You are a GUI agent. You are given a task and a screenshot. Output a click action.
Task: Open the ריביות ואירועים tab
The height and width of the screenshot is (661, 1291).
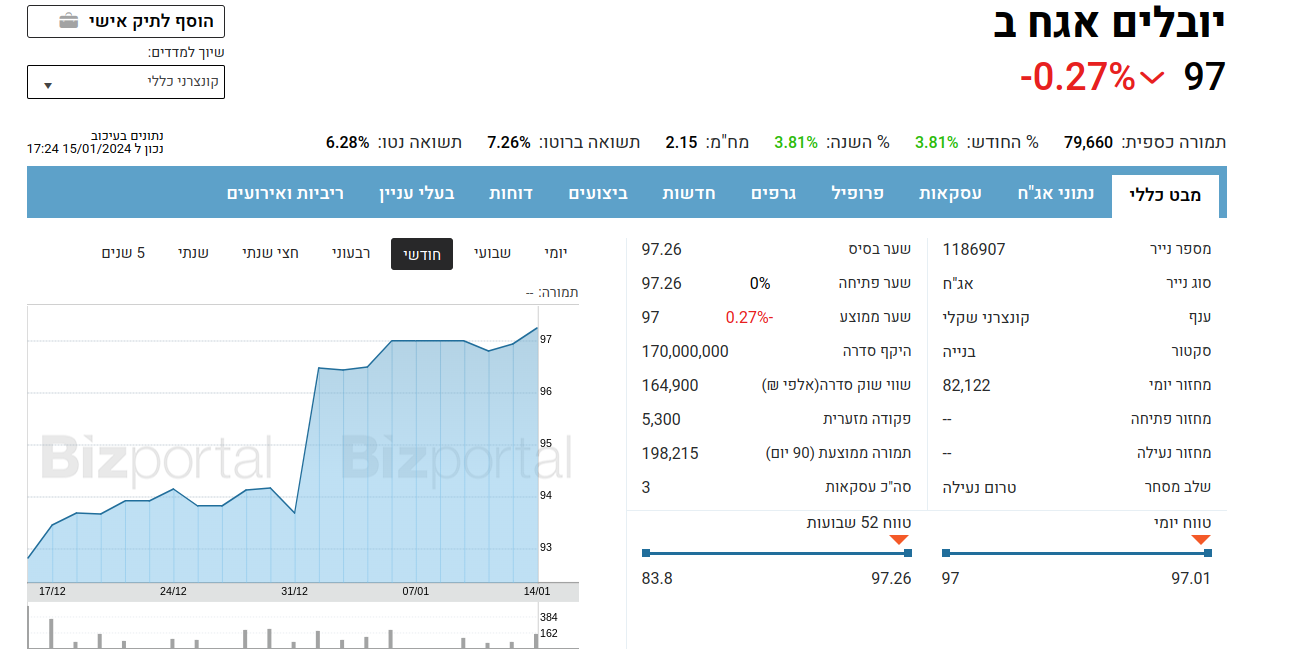(x=285, y=193)
